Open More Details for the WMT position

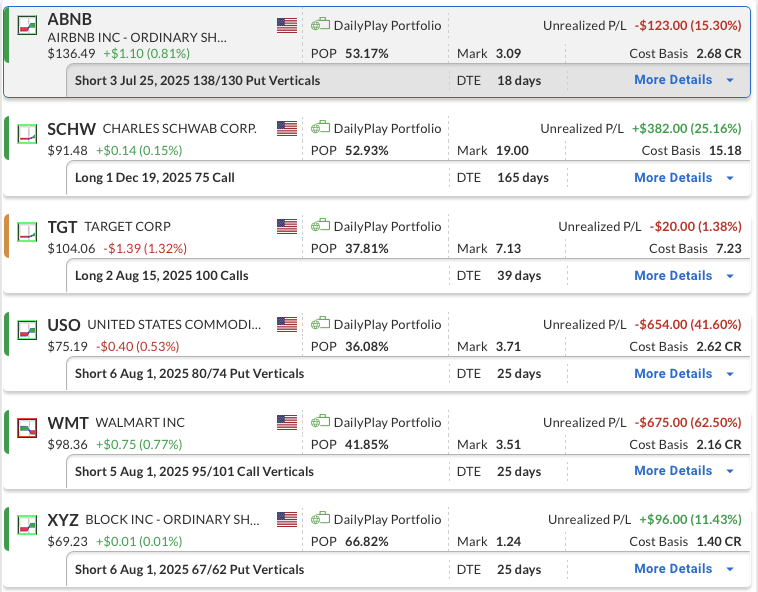pos(673,471)
